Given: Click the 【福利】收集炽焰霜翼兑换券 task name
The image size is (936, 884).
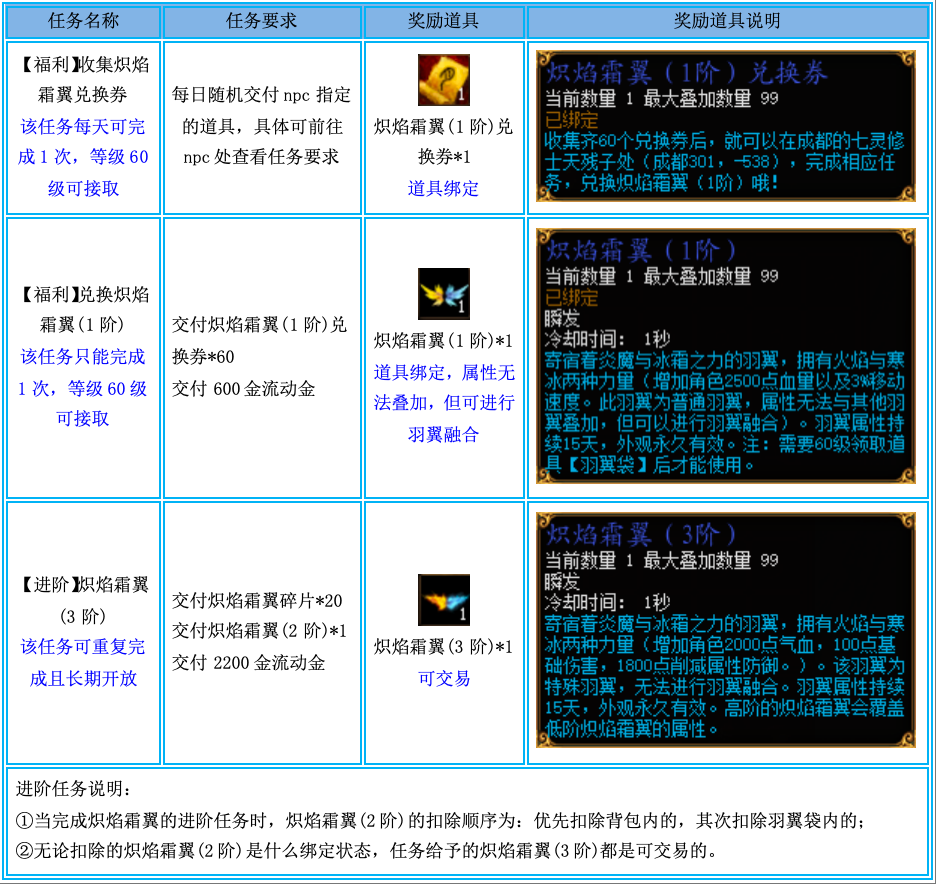Looking at the screenshot, I should pyautogui.click(x=83, y=80).
